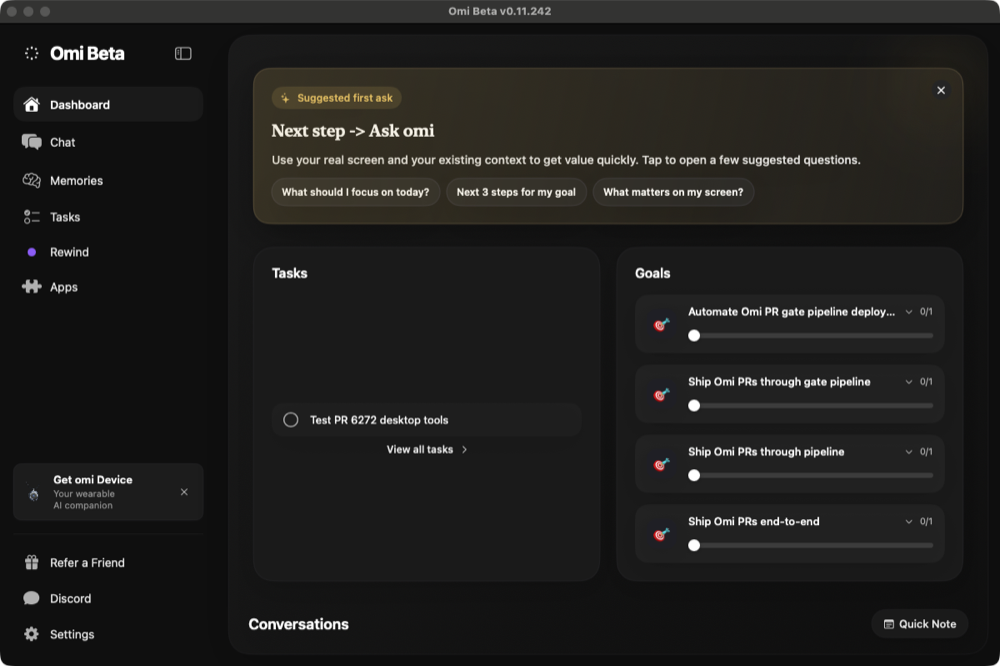
Task: Open View all tasks link
Action: 427,450
